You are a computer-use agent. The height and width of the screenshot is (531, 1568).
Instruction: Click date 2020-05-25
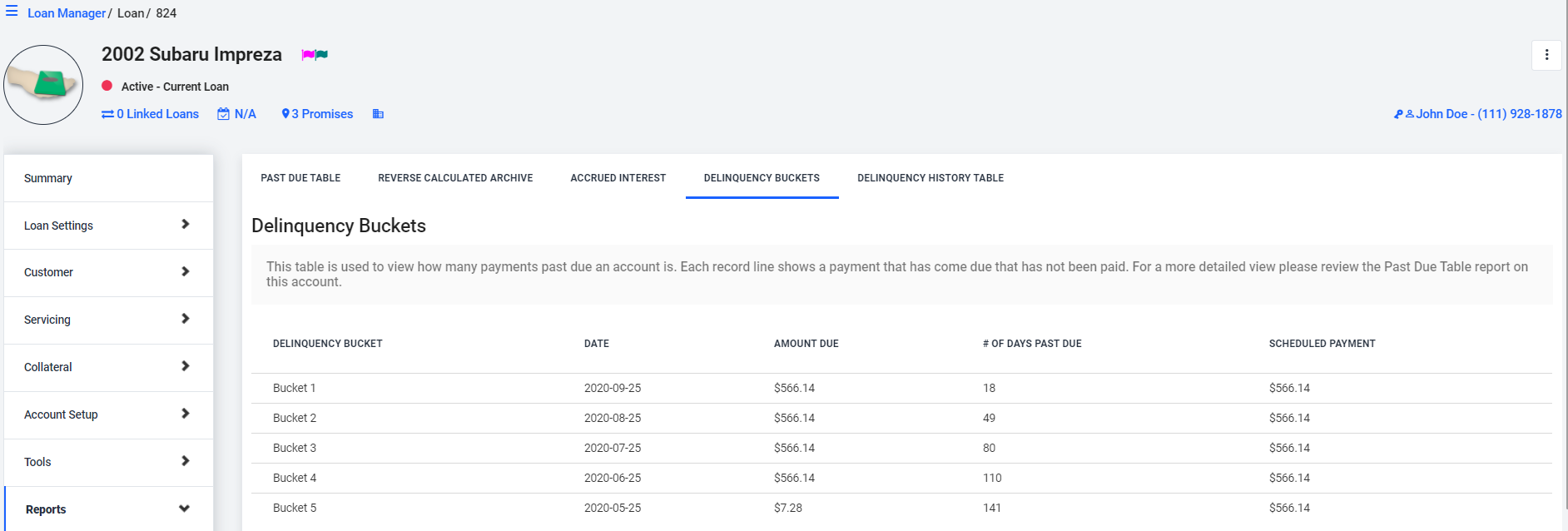point(613,508)
